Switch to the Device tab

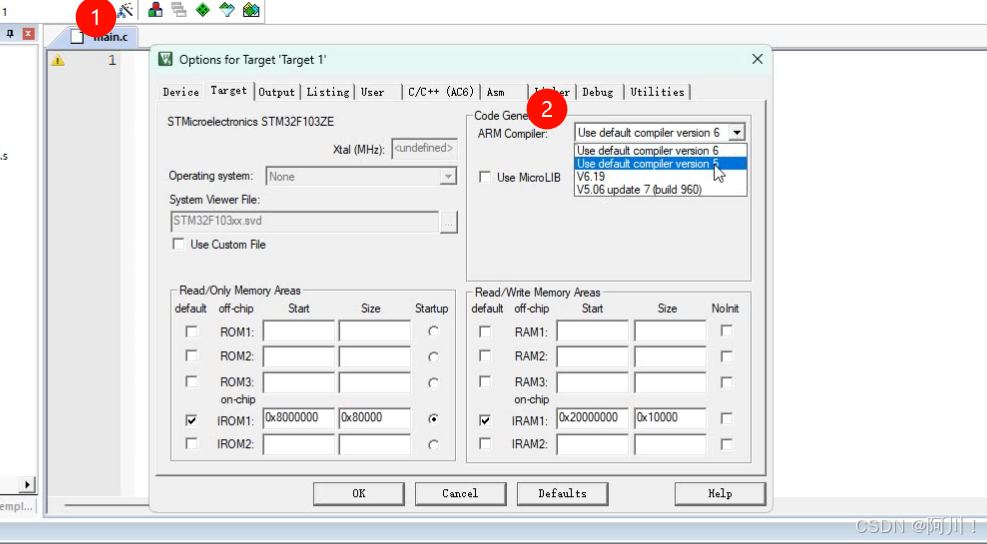181,92
